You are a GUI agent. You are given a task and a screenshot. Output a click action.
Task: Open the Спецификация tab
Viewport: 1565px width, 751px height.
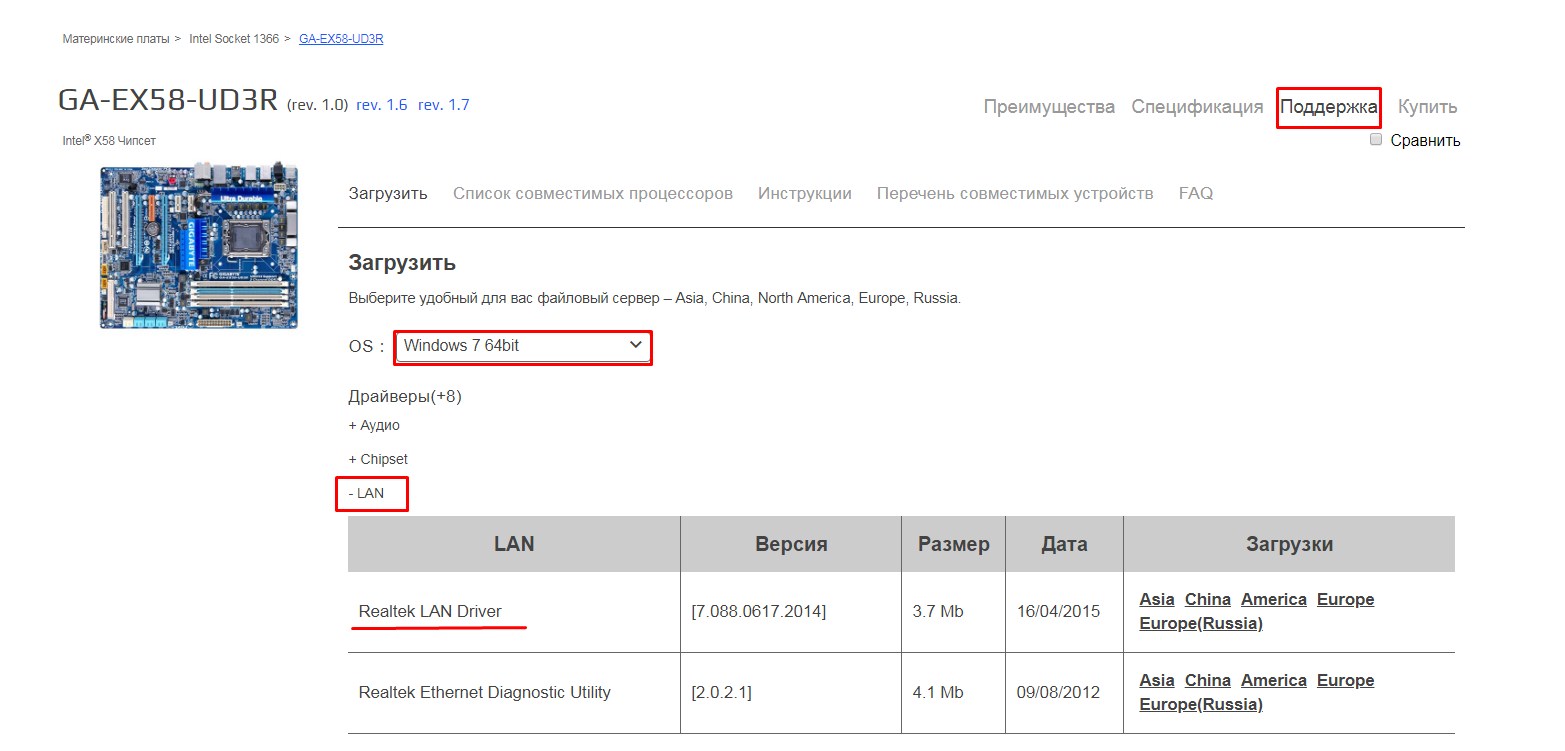click(1197, 107)
